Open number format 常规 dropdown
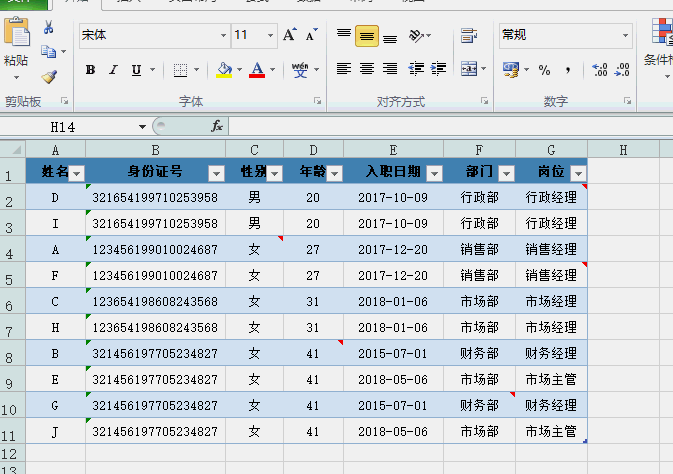This screenshot has height=474, width=673. tap(625, 35)
